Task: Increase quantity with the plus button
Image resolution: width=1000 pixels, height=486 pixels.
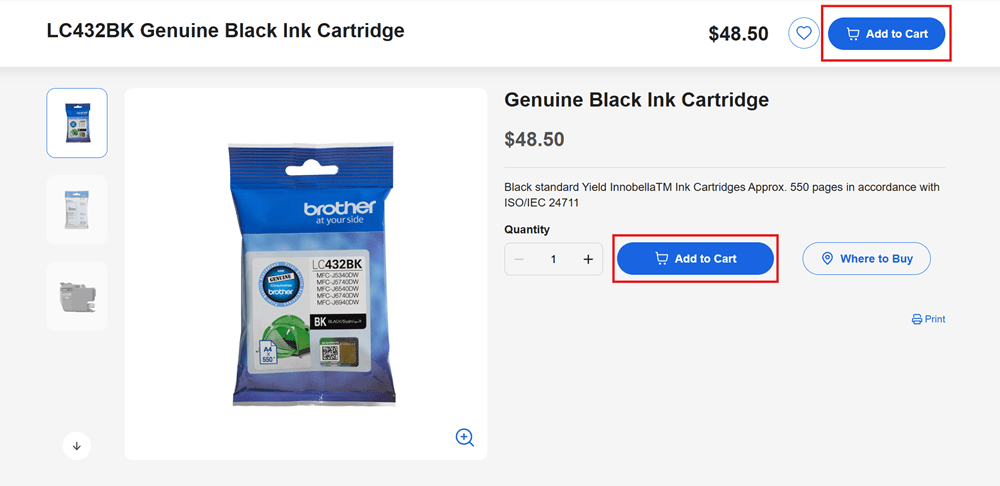Action: pos(588,259)
